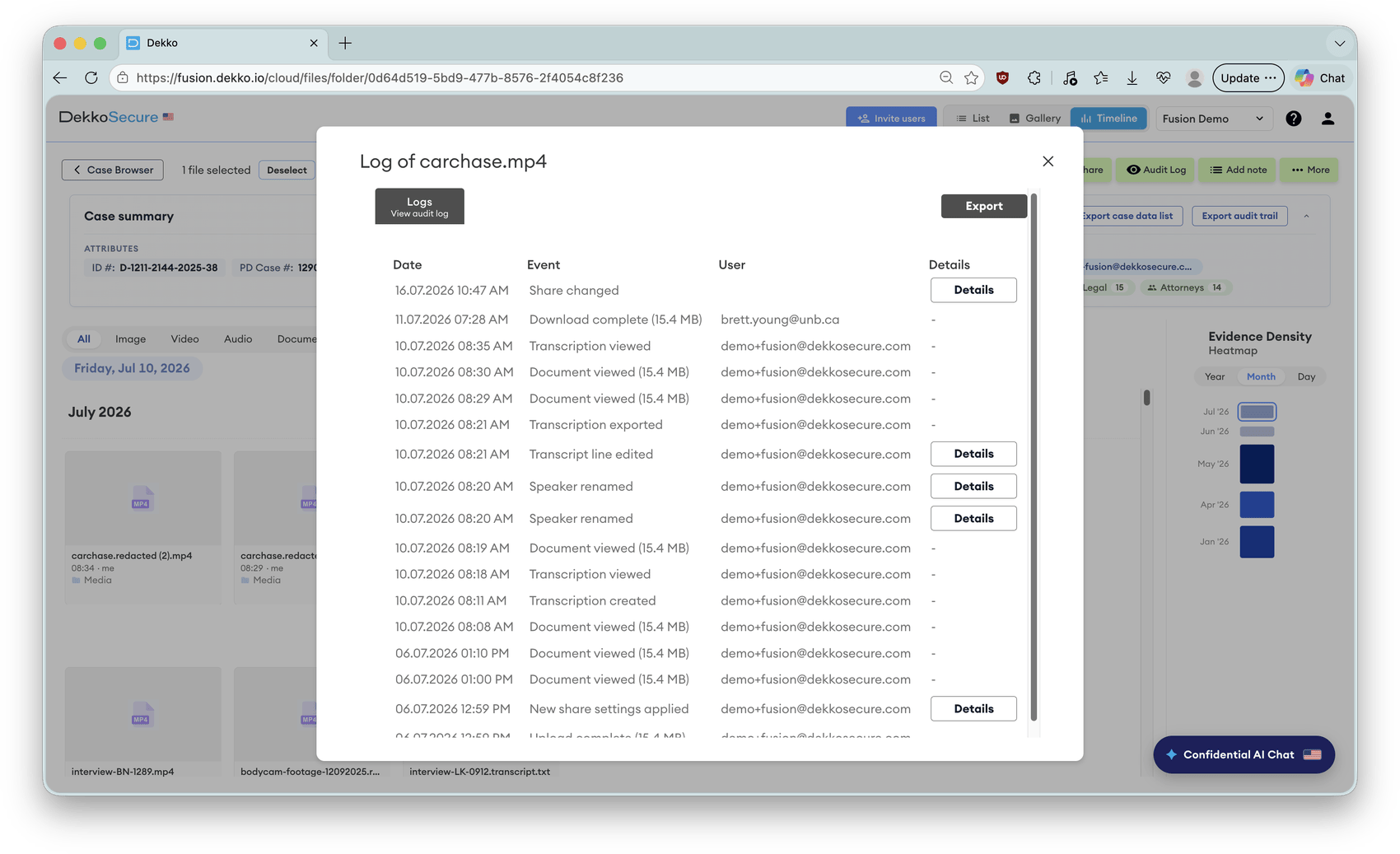The height and width of the screenshot is (854, 1400).
Task: Collapse the Case summary panel chevron
Action: [x=1306, y=216]
